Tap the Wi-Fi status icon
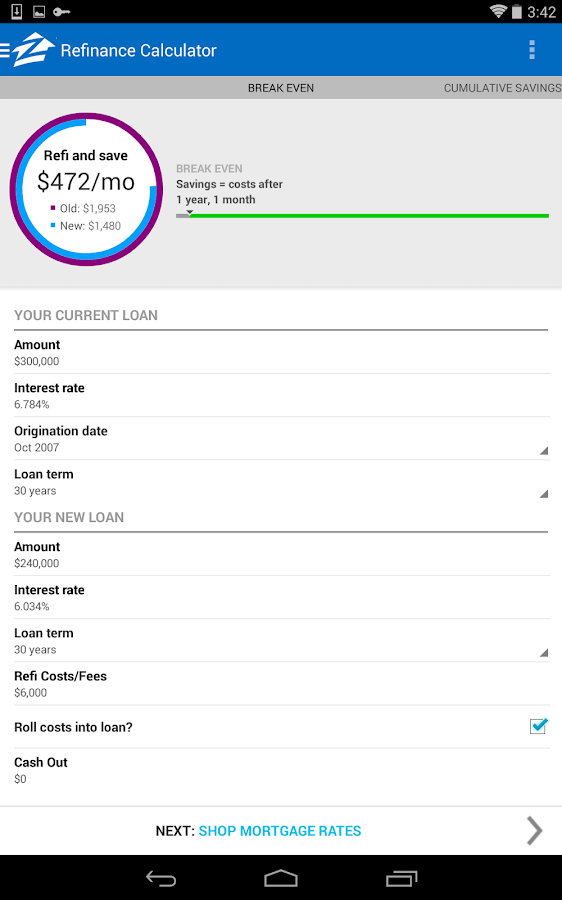Image resolution: width=562 pixels, height=900 pixels. [497, 11]
